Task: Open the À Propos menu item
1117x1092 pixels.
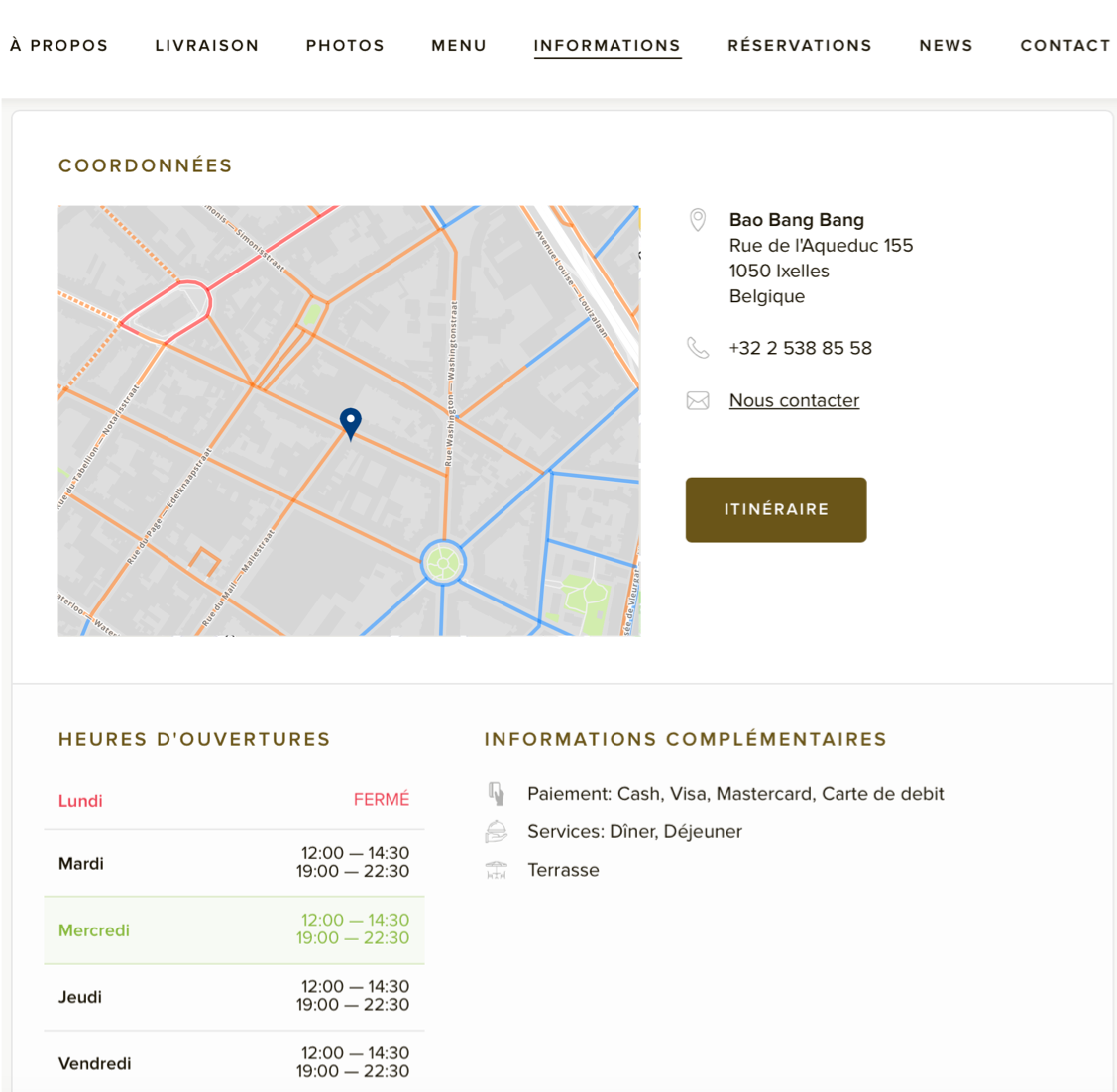Action: [x=59, y=46]
